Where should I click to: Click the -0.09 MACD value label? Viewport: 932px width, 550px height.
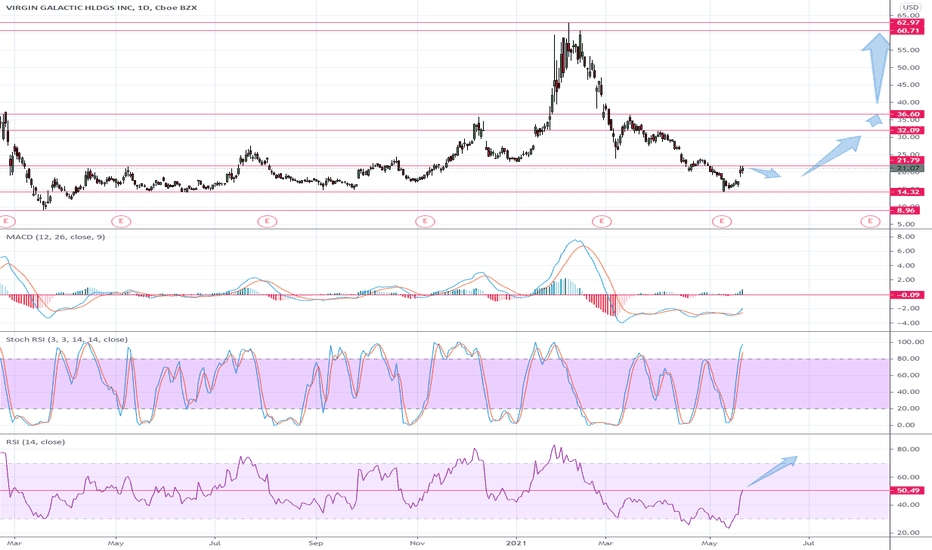point(907,294)
